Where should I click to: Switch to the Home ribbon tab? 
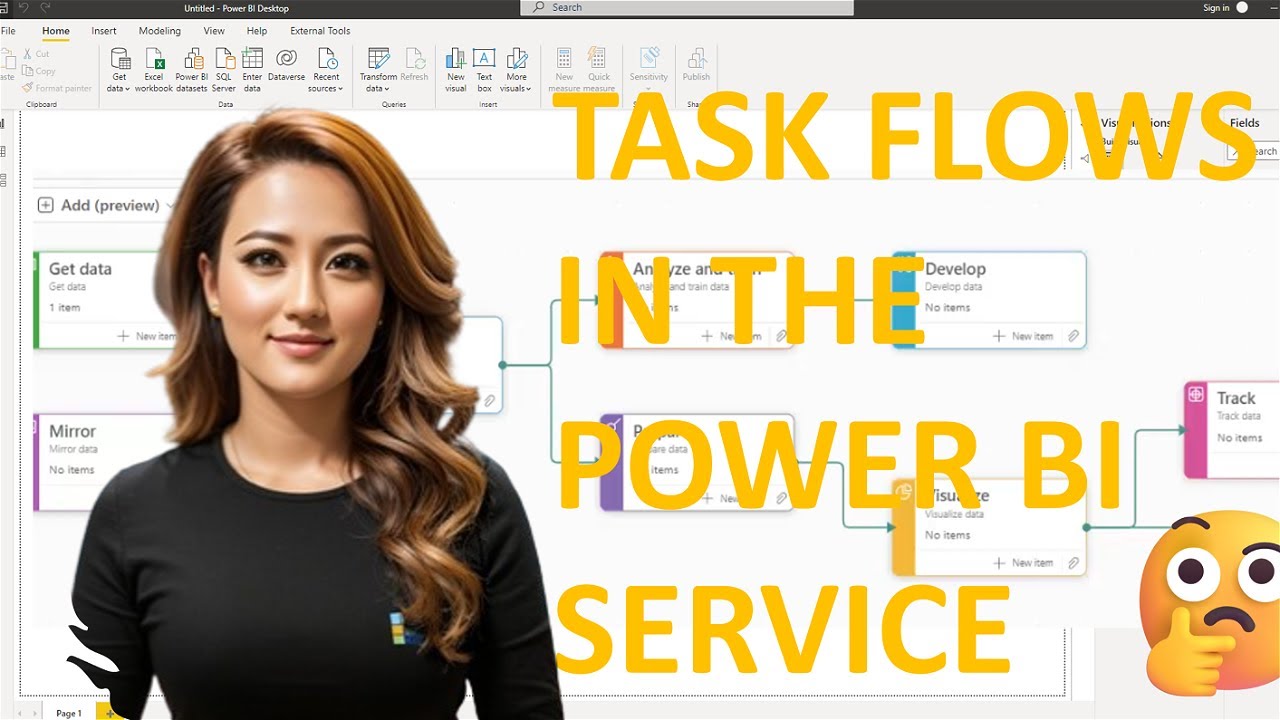point(56,31)
